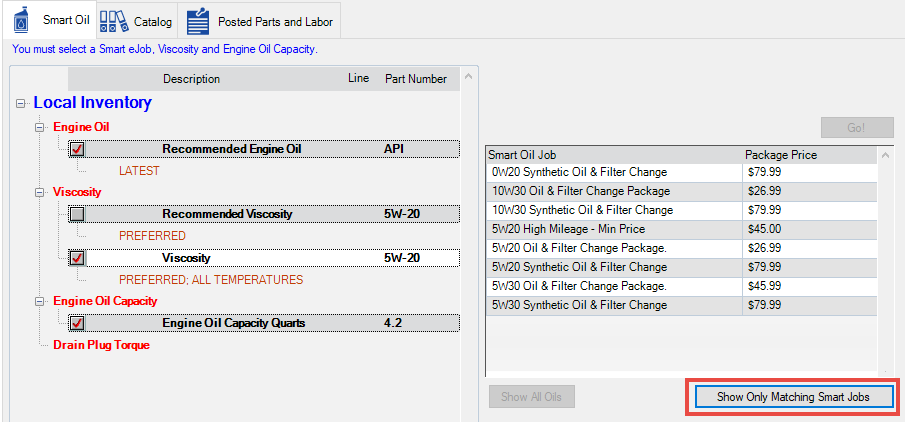Click the job list scroll up arrow
The image size is (905, 422).
(x=884, y=154)
